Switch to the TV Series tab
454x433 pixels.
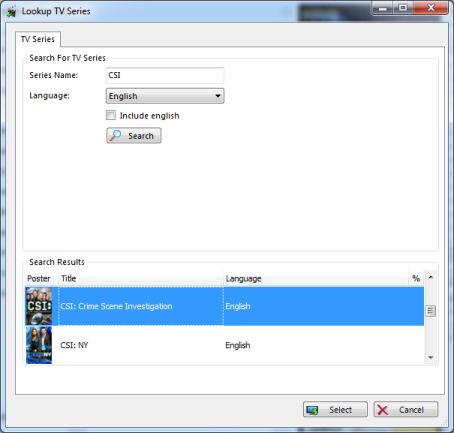38,39
